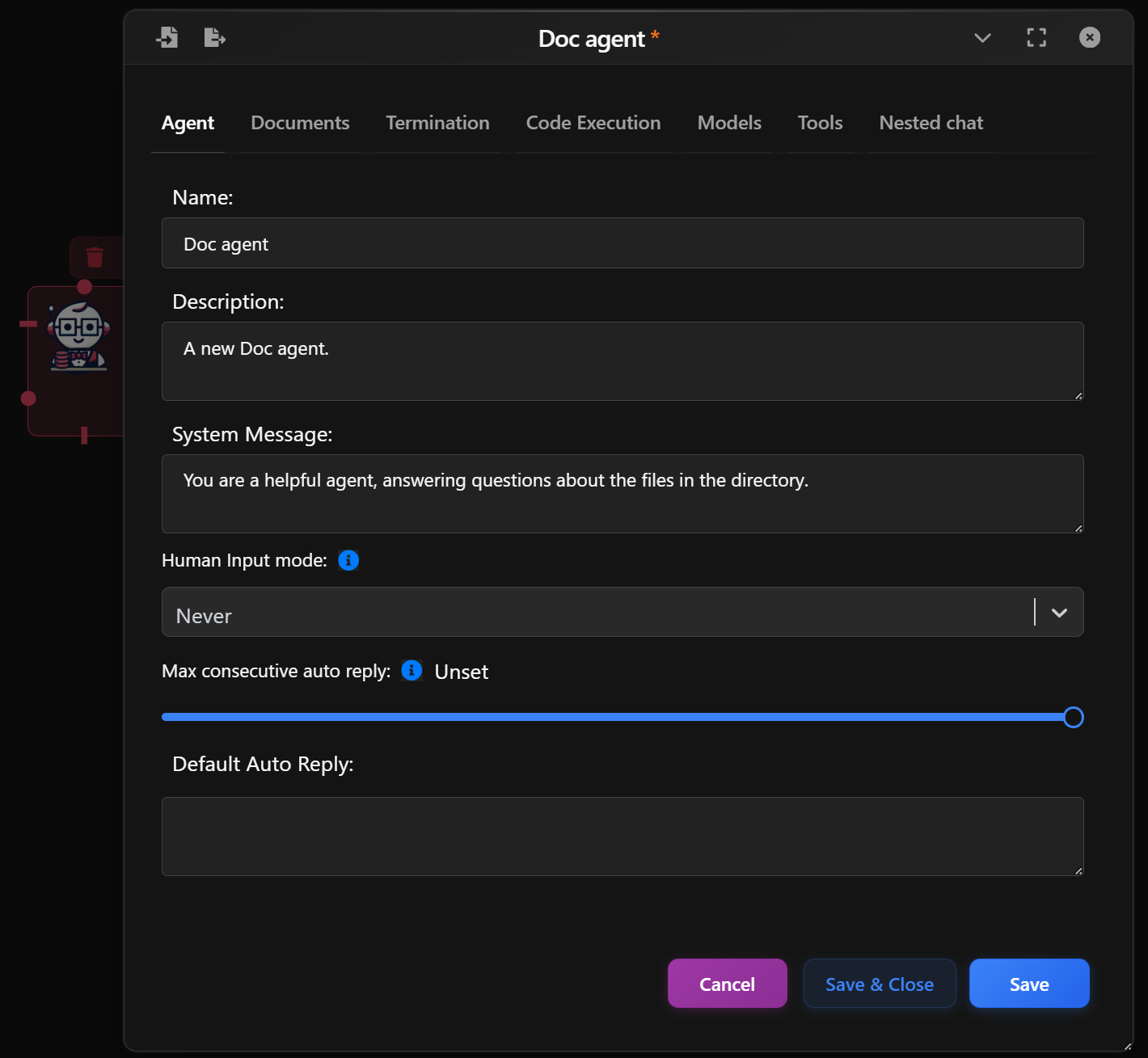
Task: Click the trash icon above the agent node
Action: [x=95, y=258]
